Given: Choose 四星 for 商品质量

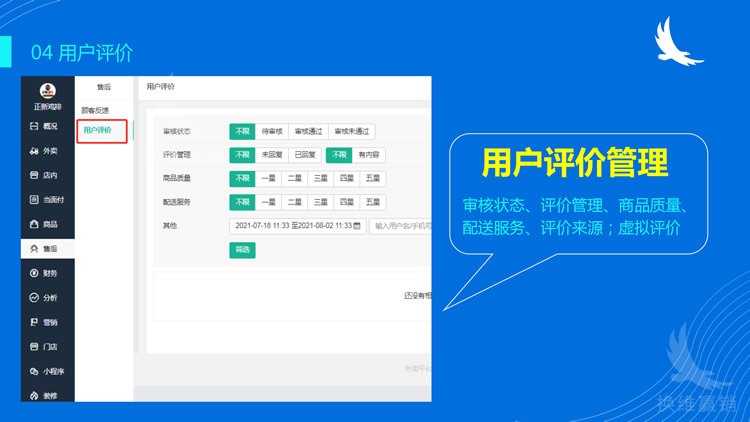Looking at the screenshot, I should pyautogui.click(x=347, y=178).
